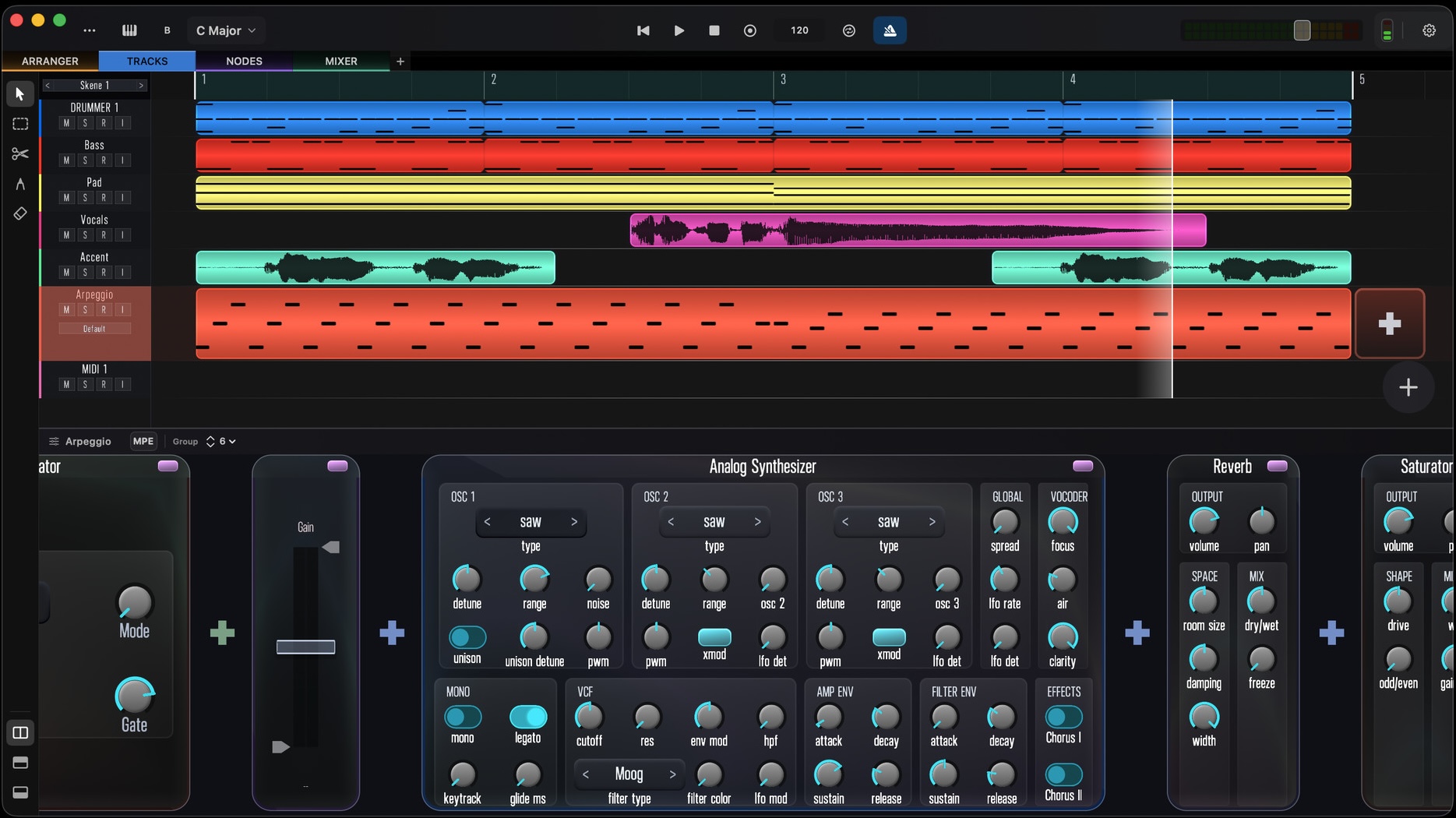1456x818 pixels.
Task: Toggle the legato switch
Action: point(528,717)
